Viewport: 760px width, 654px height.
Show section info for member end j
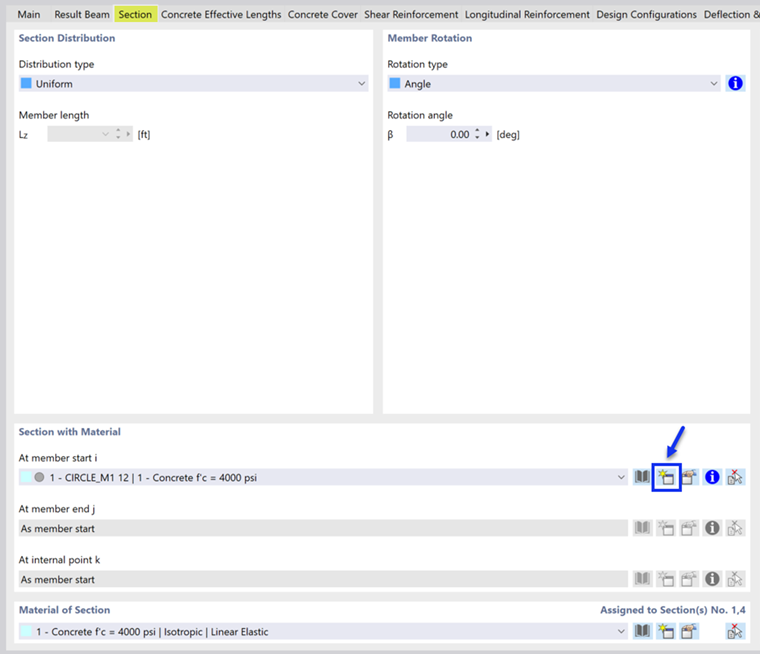coord(712,528)
